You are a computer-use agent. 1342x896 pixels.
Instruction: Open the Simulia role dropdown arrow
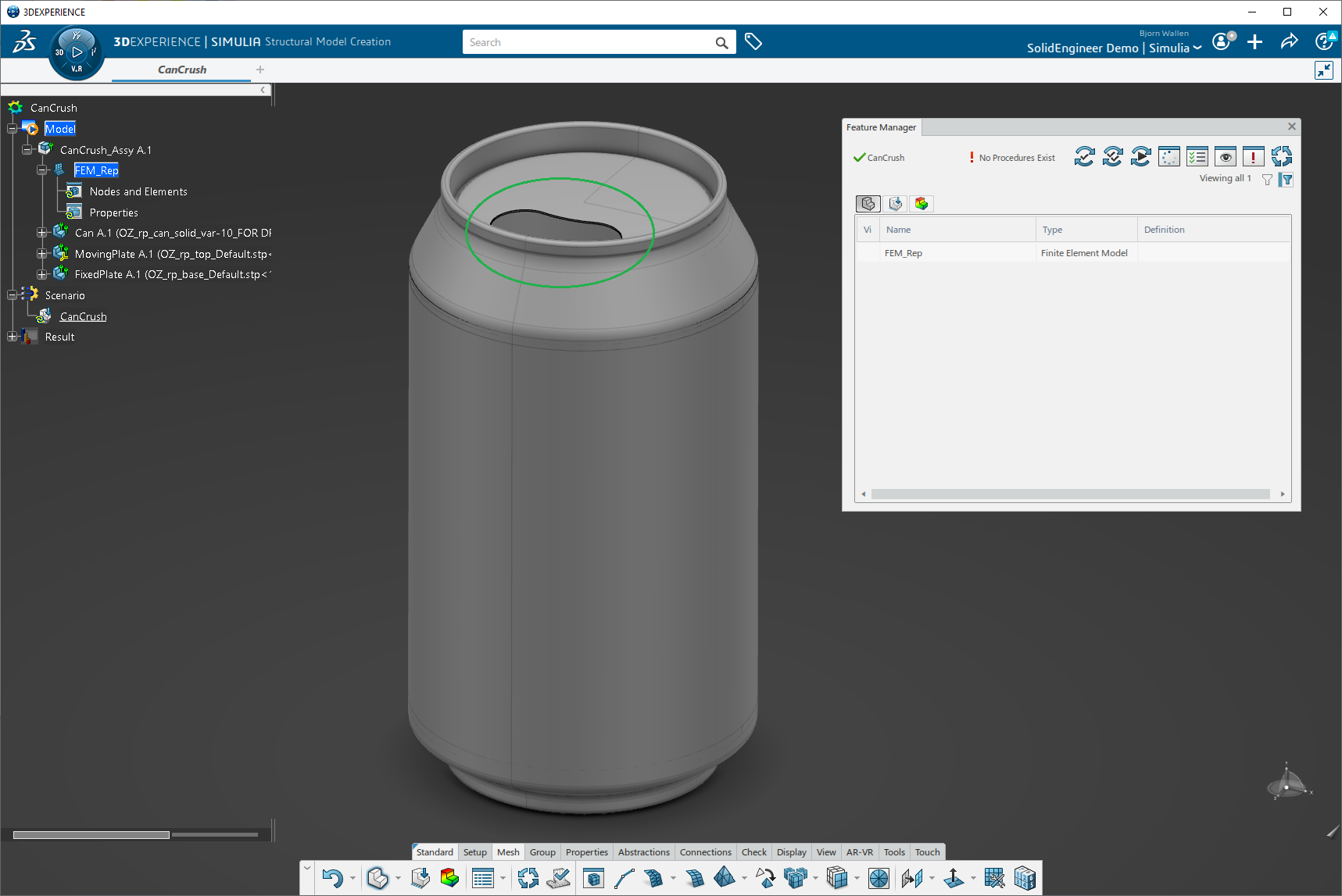coord(1197,48)
